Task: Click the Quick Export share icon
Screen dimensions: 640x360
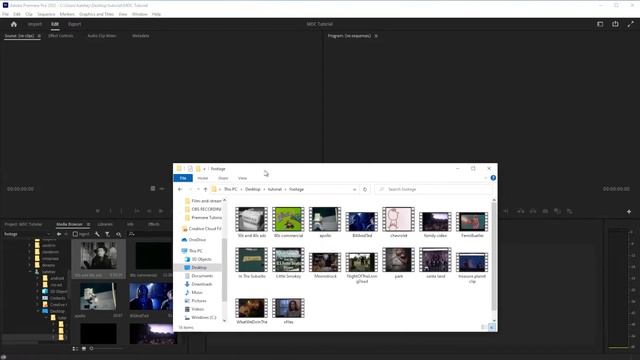Action: click(x=615, y=24)
